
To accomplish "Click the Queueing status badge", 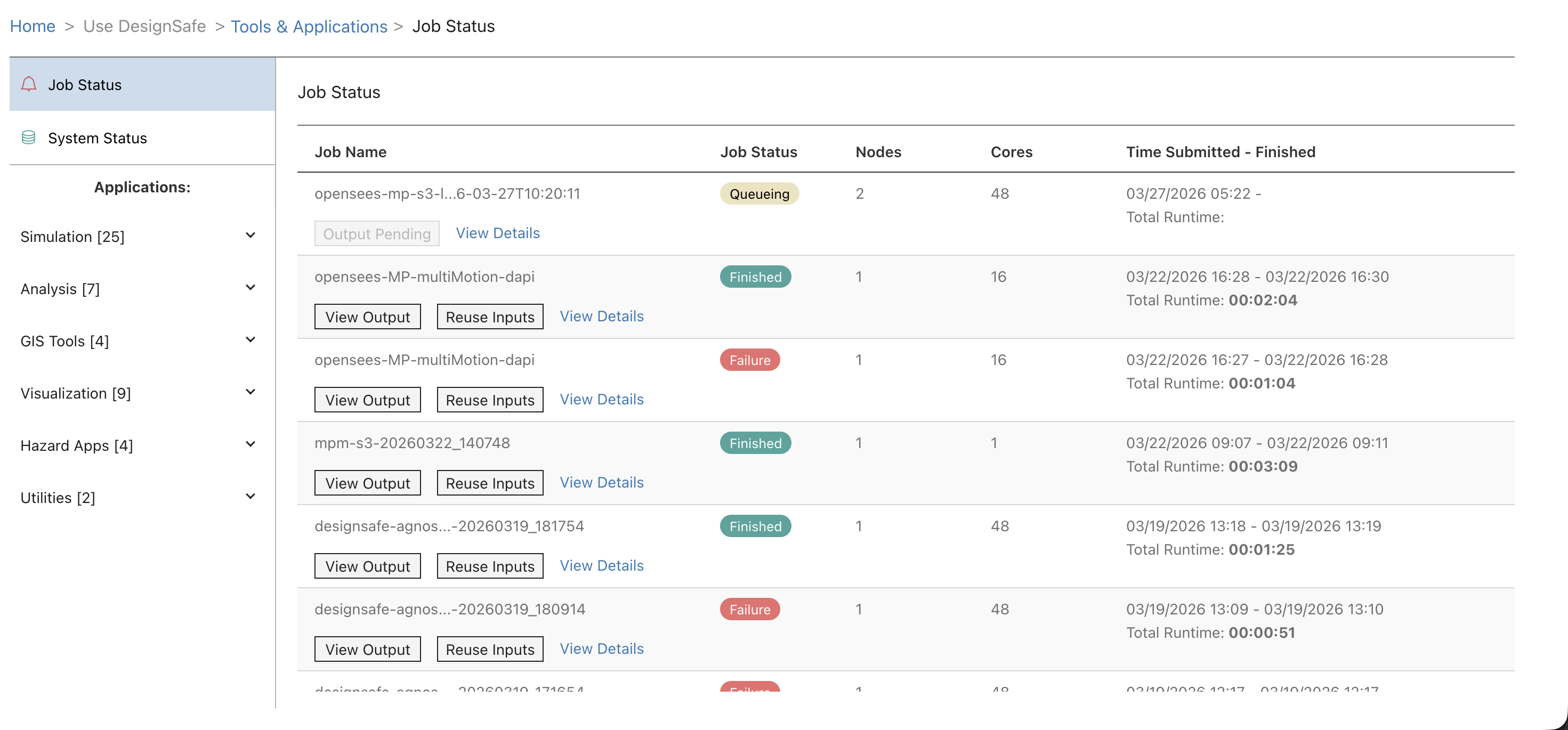I will pyautogui.click(x=759, y=194).
